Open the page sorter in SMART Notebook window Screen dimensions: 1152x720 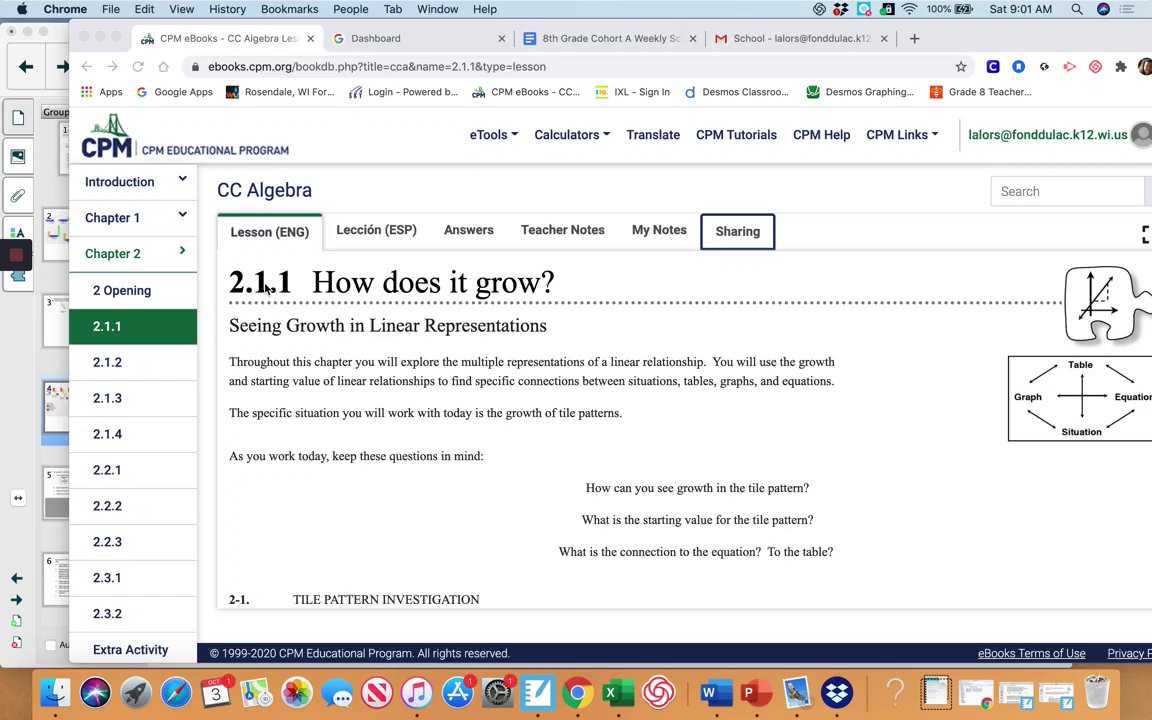(x=18, y=118)
